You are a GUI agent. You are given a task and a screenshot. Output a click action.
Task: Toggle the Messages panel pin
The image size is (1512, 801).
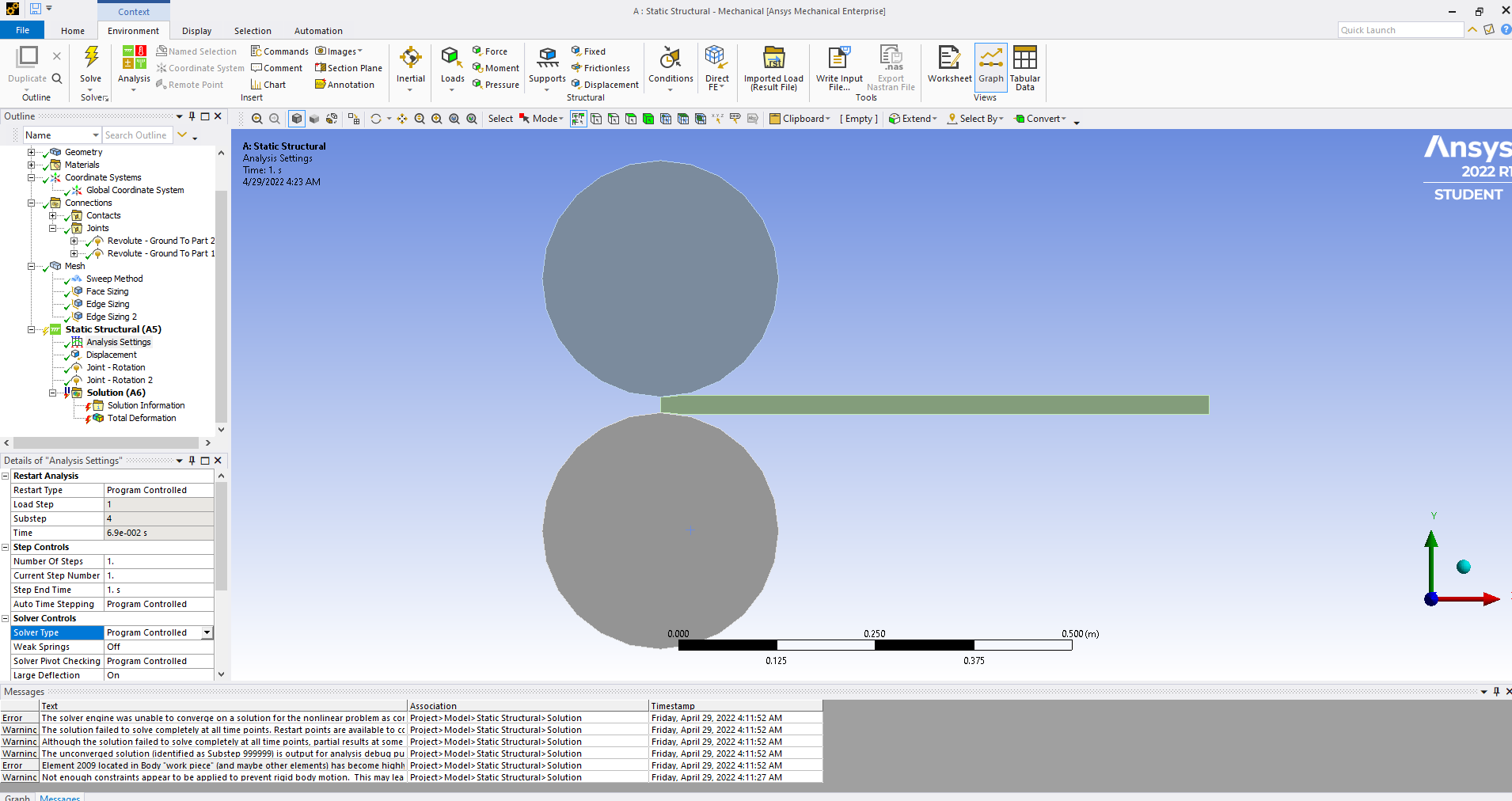click(1496, 691)
